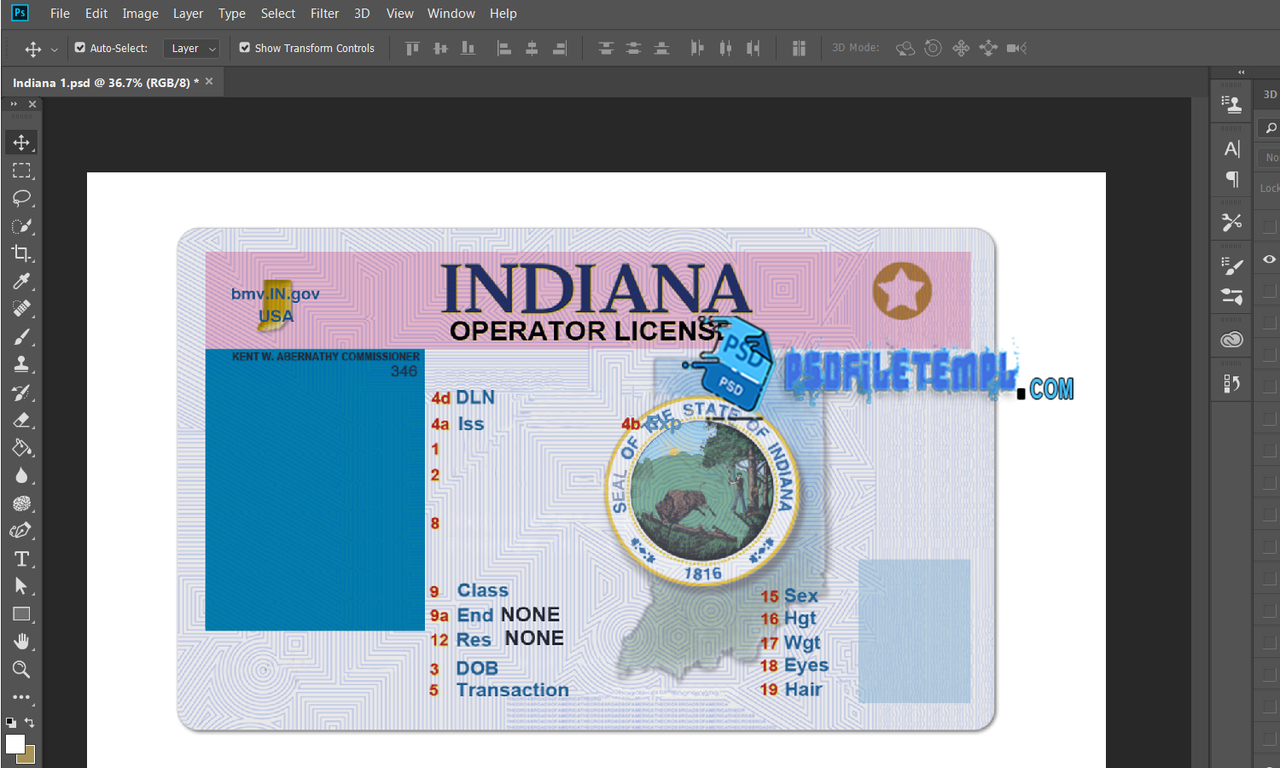Toggle Show Transform Controls checkbox
1280x768 pixels.
244,47
